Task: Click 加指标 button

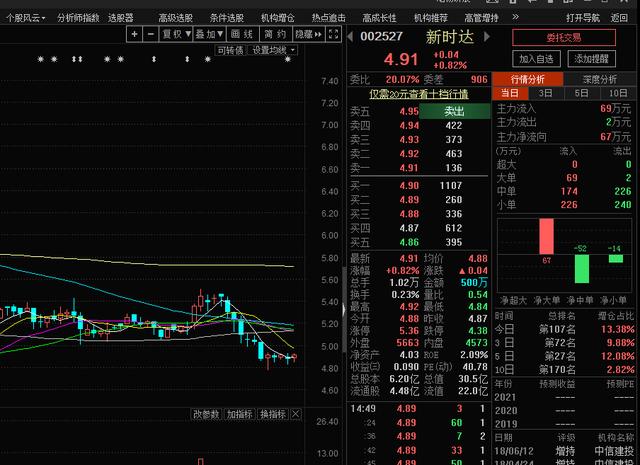Action: [x=240, y=414]
